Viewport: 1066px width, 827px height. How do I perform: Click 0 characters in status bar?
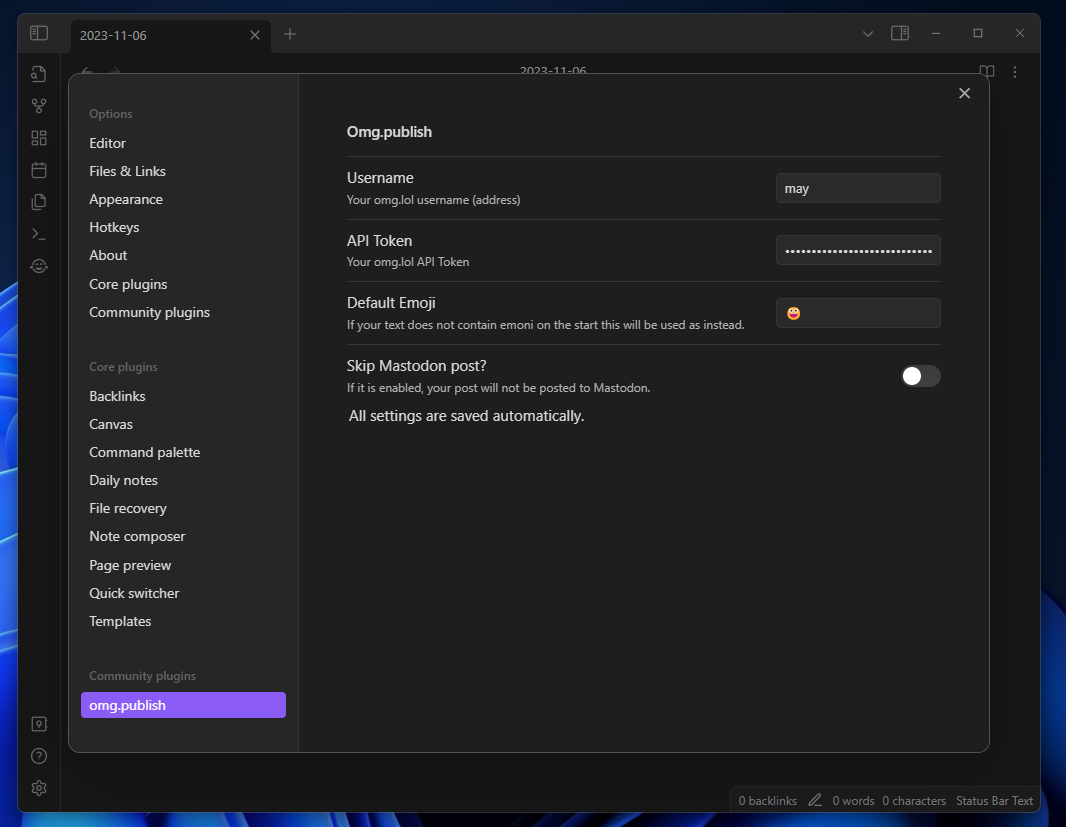914,801
